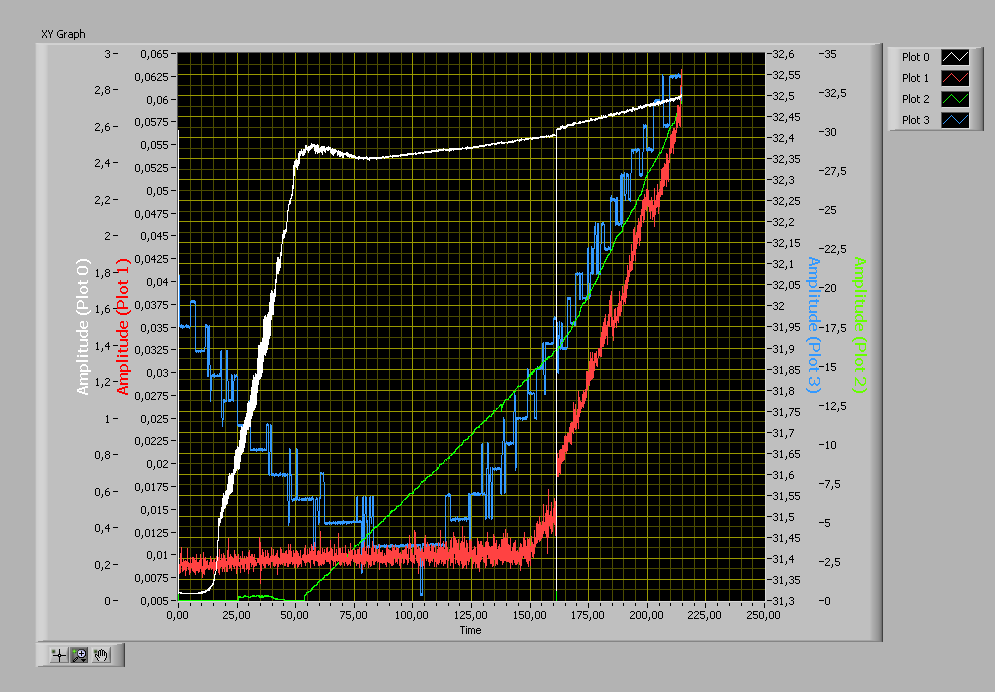Select the cursor movement crosshair tool
The width and height of the screenshot is (995, 692).
point(59,655)
